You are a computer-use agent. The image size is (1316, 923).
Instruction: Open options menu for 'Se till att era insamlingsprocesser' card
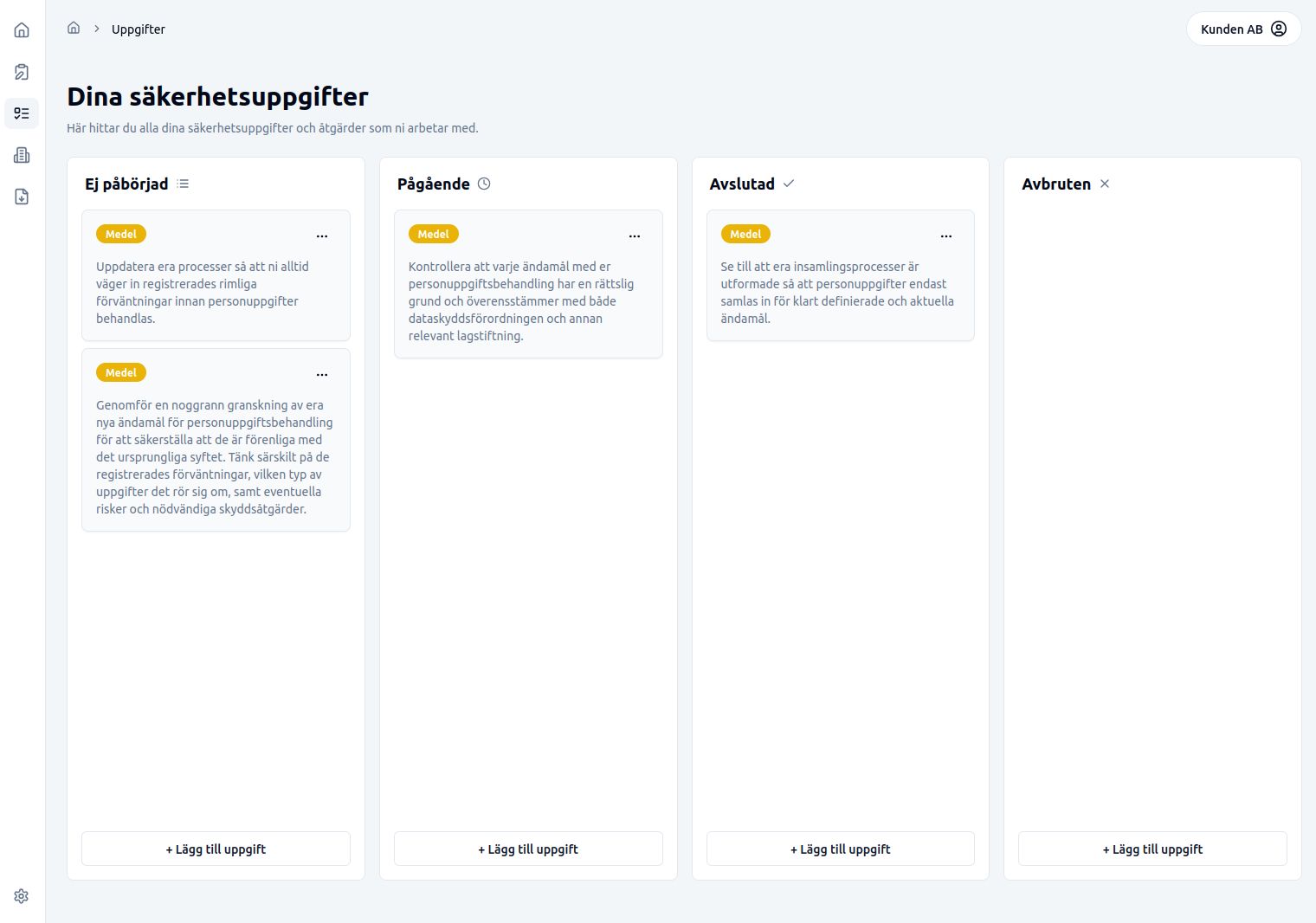coord(946,236)
